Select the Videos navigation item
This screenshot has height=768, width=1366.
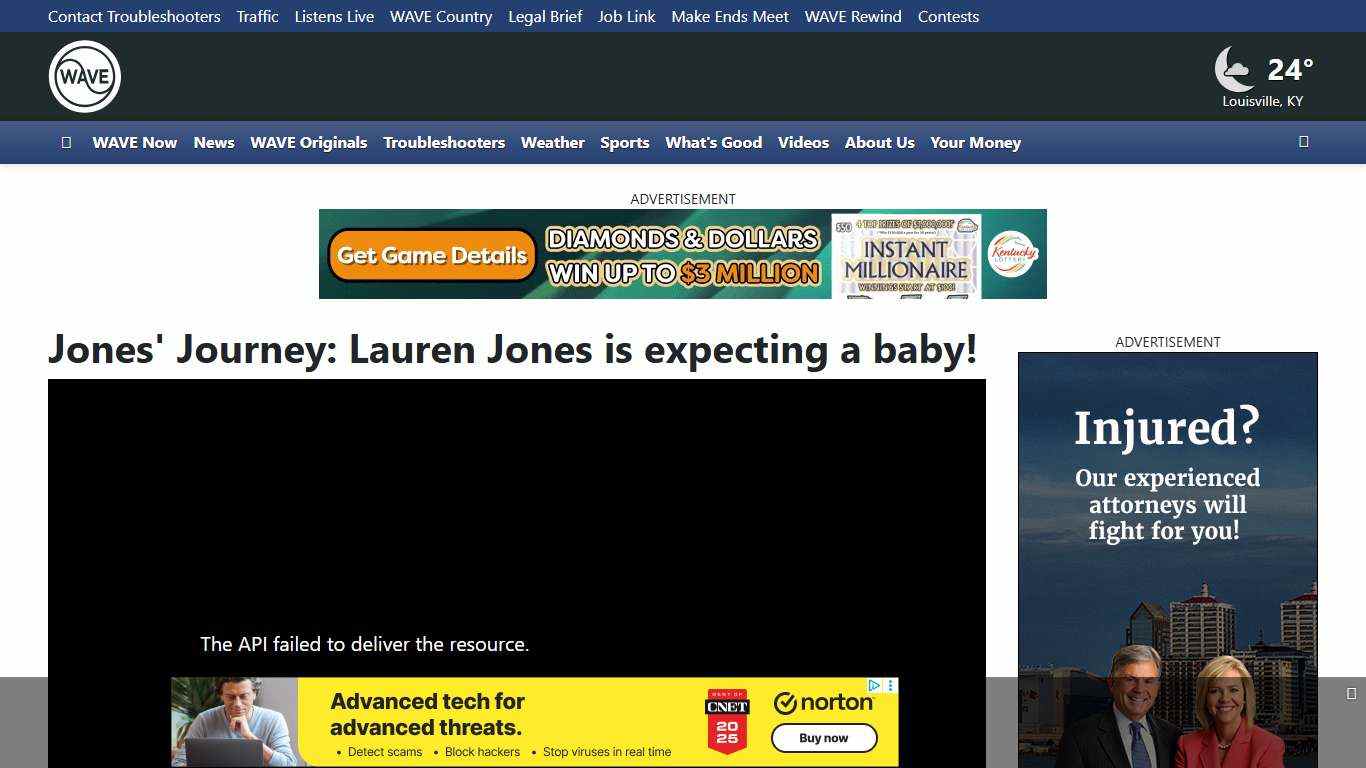point(803,142)
